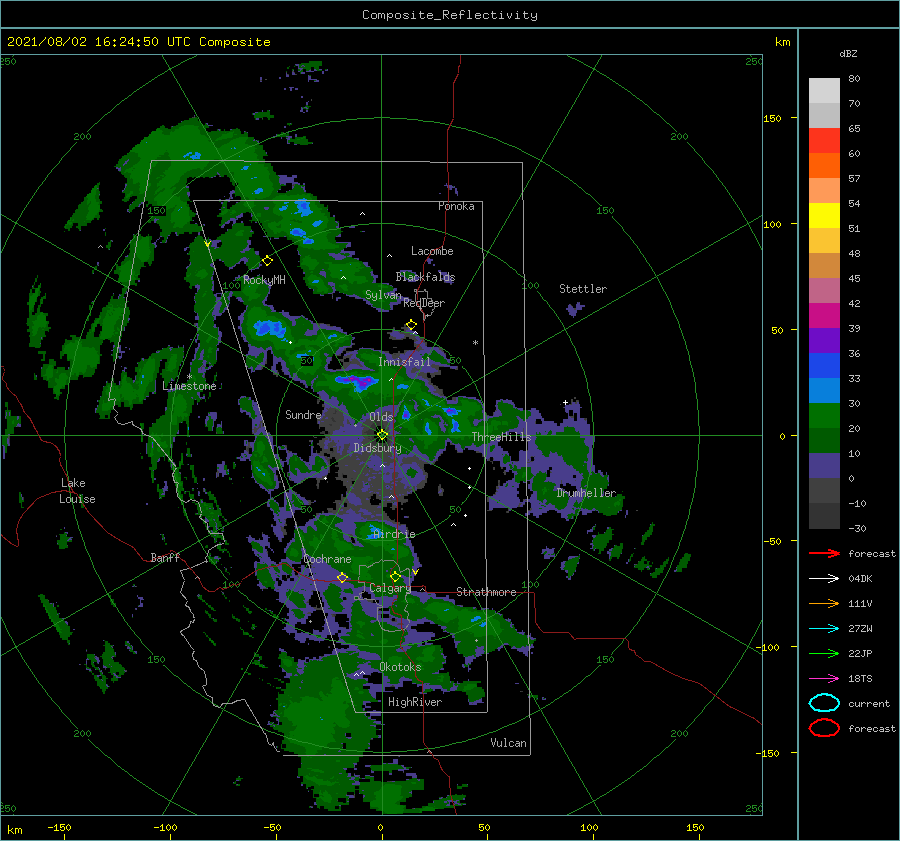
Task: Click yellow diamond marker below RedDeer
Action: [411, 325]
